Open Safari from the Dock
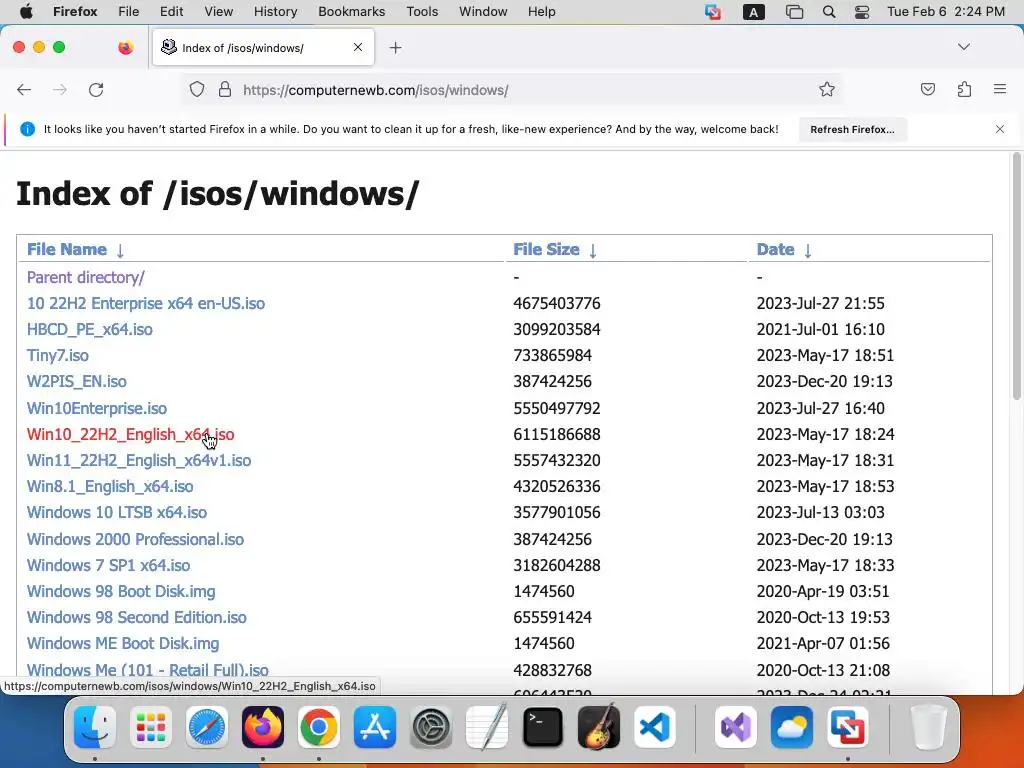Screen dimensions: 1024x768 coord(206,727)
